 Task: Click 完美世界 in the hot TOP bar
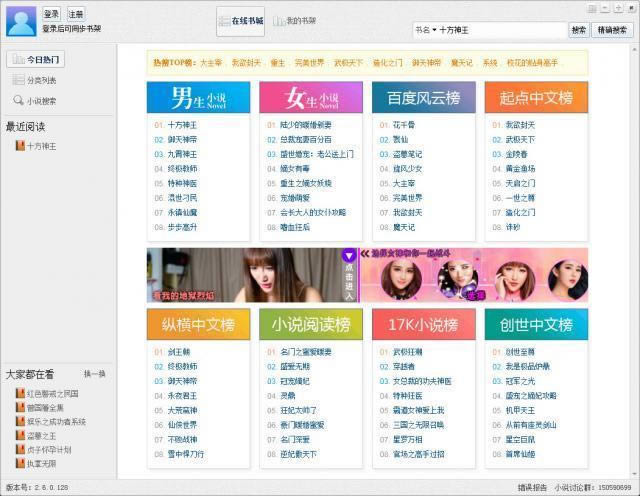click(x=309, y=63)
